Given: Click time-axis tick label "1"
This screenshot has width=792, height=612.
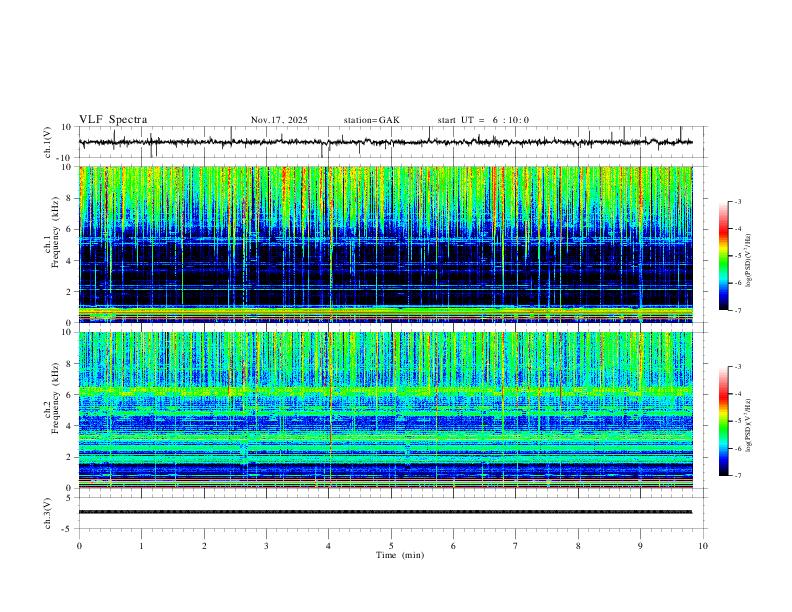Looking at the screenshot, I should point(141,546).
